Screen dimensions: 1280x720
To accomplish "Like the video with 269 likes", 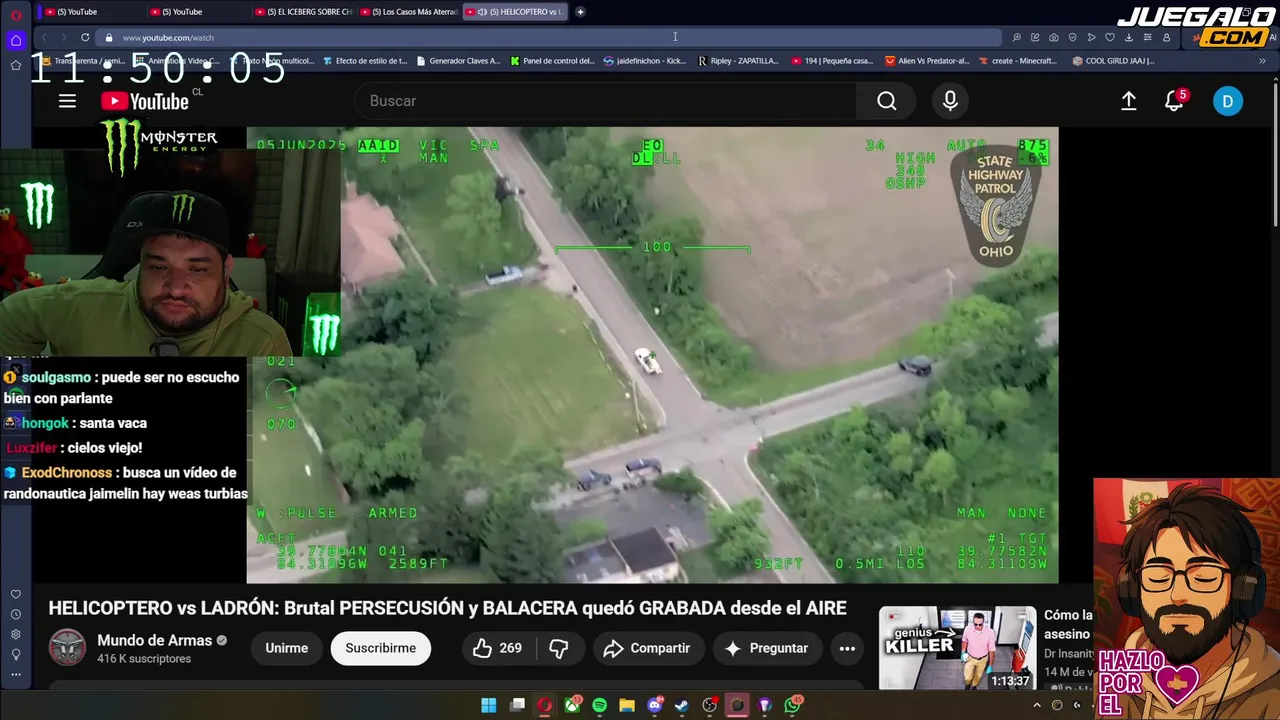I will pos(497,648).
